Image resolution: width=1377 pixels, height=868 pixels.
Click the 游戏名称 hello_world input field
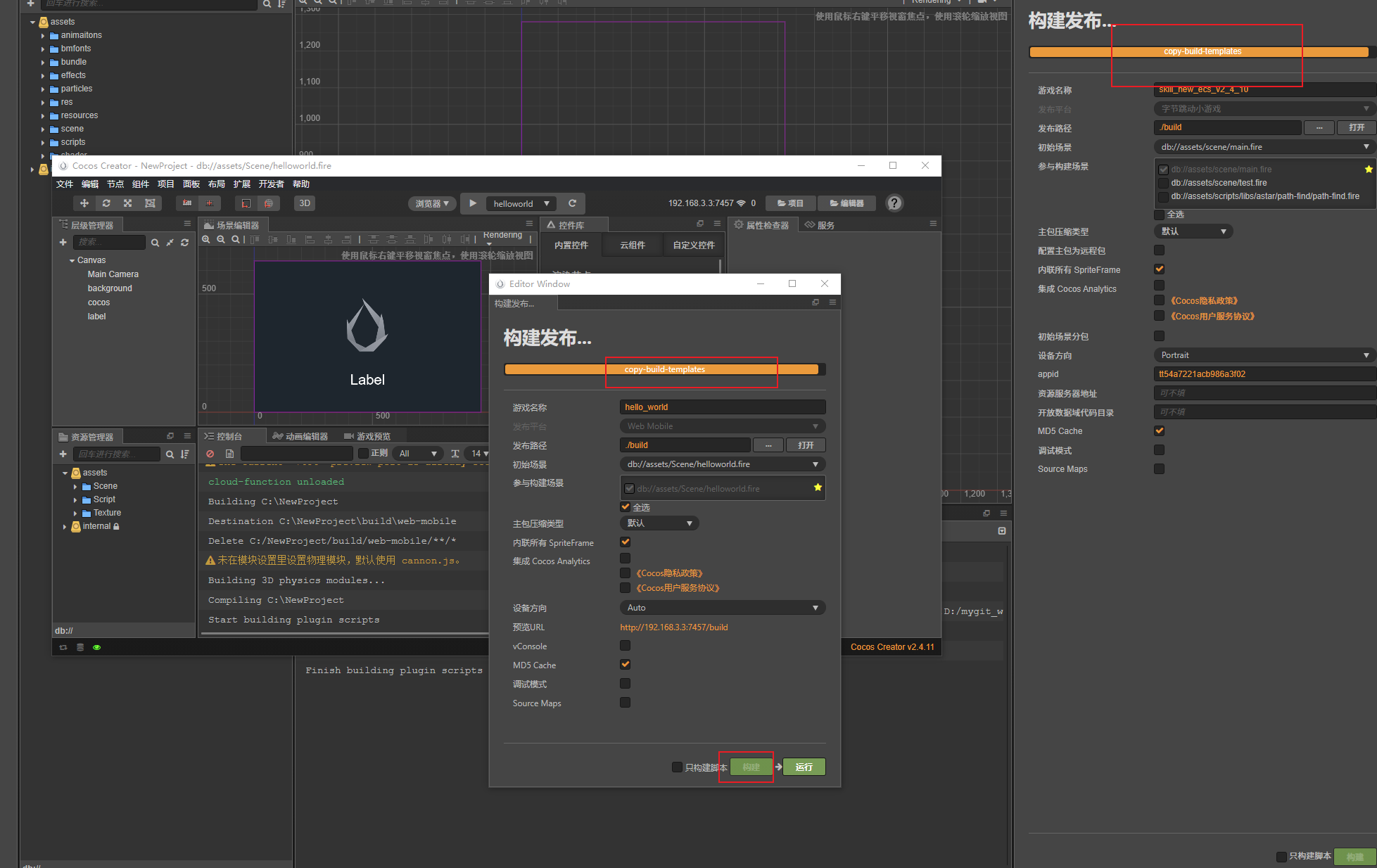(x=722, y=407)
